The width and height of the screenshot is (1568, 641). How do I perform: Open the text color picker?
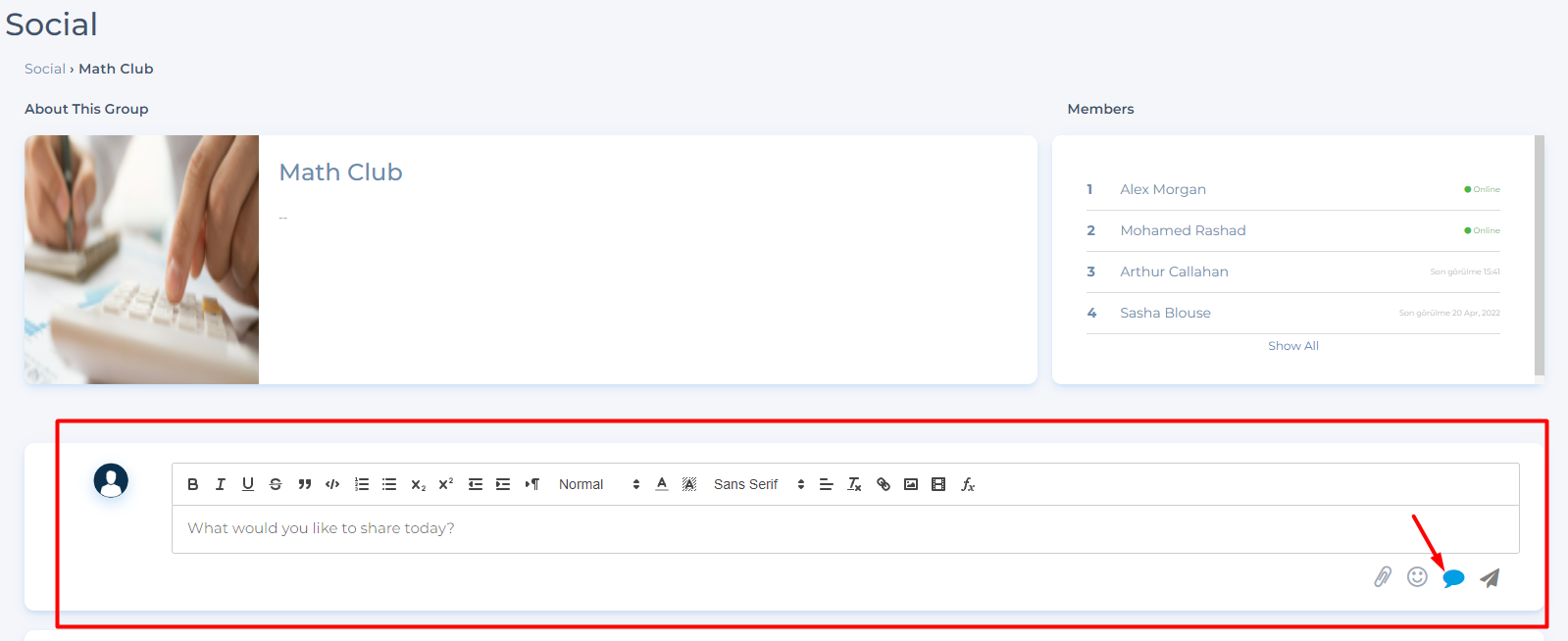coord(662,484)
